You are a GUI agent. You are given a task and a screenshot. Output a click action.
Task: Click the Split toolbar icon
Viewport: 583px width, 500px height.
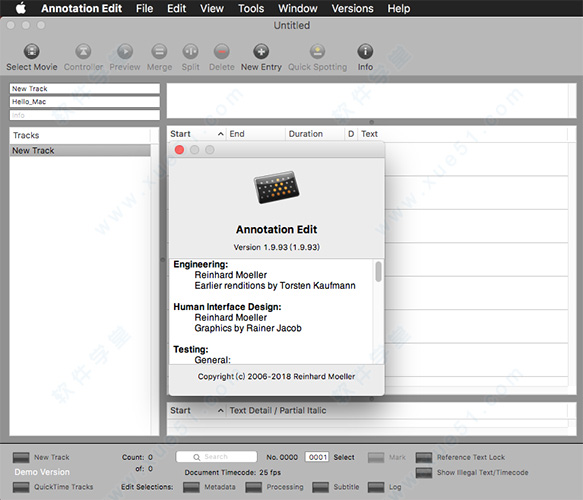pyautogui.click(x=190, y=51)
